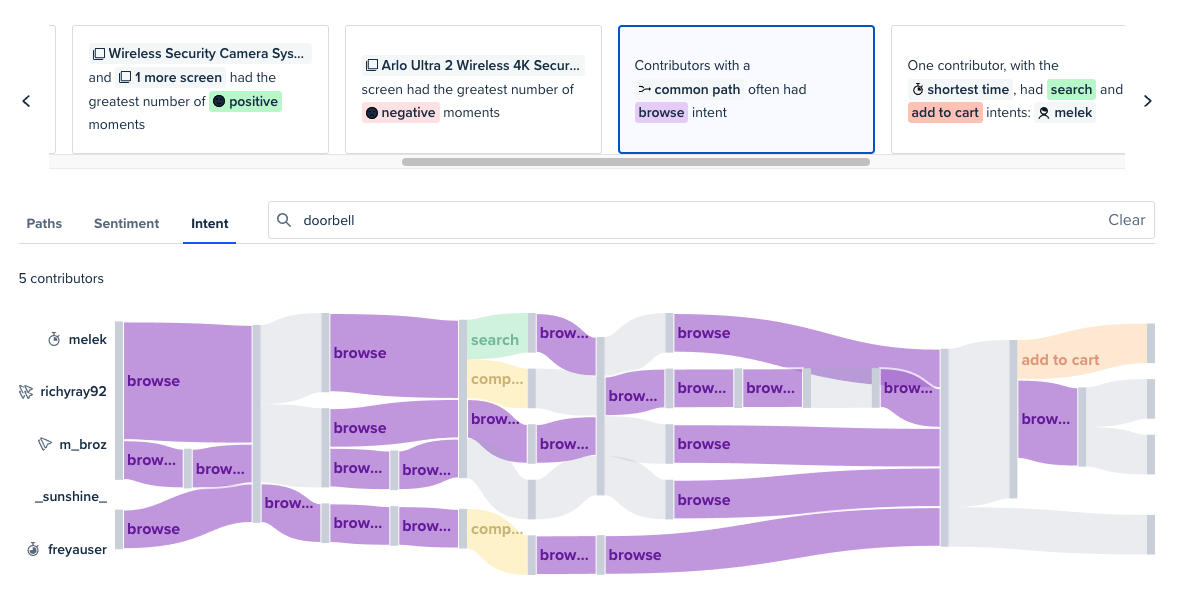This screenshot has width=1179, height=606.
Task: Select the common path insight card
Action: (x=746, y=89)
